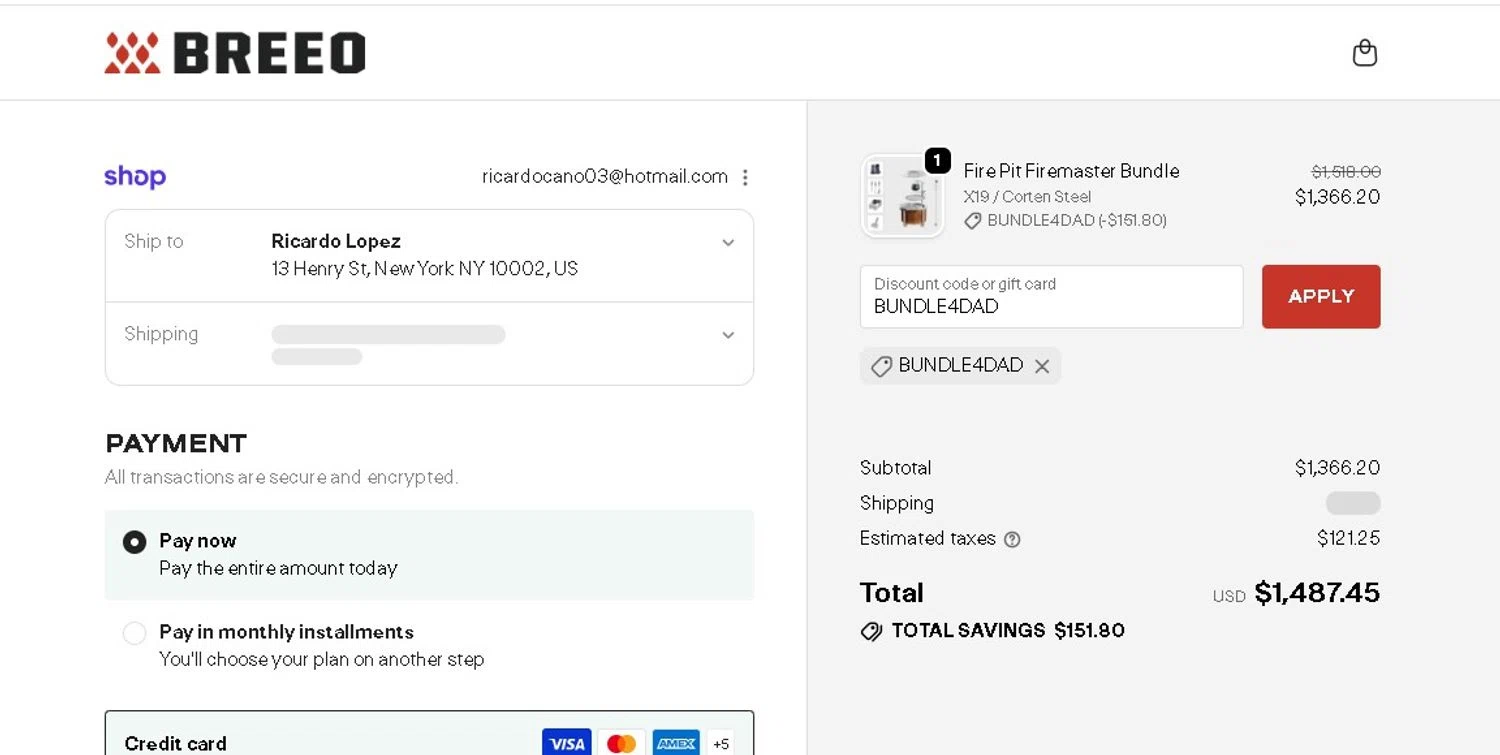Click the Mastercard icon
1500x755 pixels.
click(x=621, y=743)
